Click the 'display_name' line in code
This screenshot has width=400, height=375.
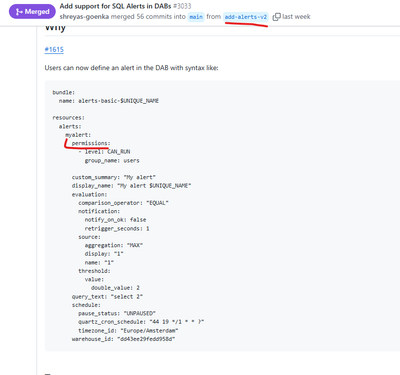pos(131,185)
